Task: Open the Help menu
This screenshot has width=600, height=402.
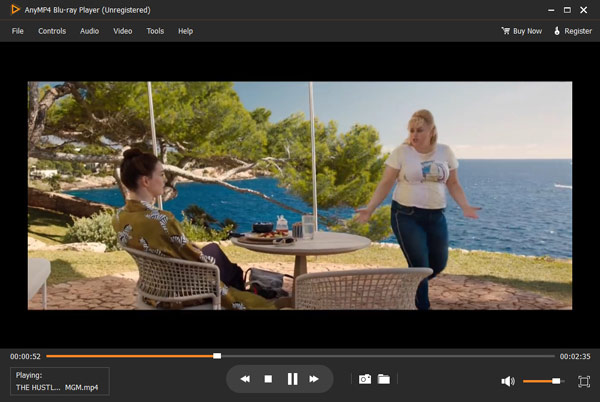Action: [185, 31]
